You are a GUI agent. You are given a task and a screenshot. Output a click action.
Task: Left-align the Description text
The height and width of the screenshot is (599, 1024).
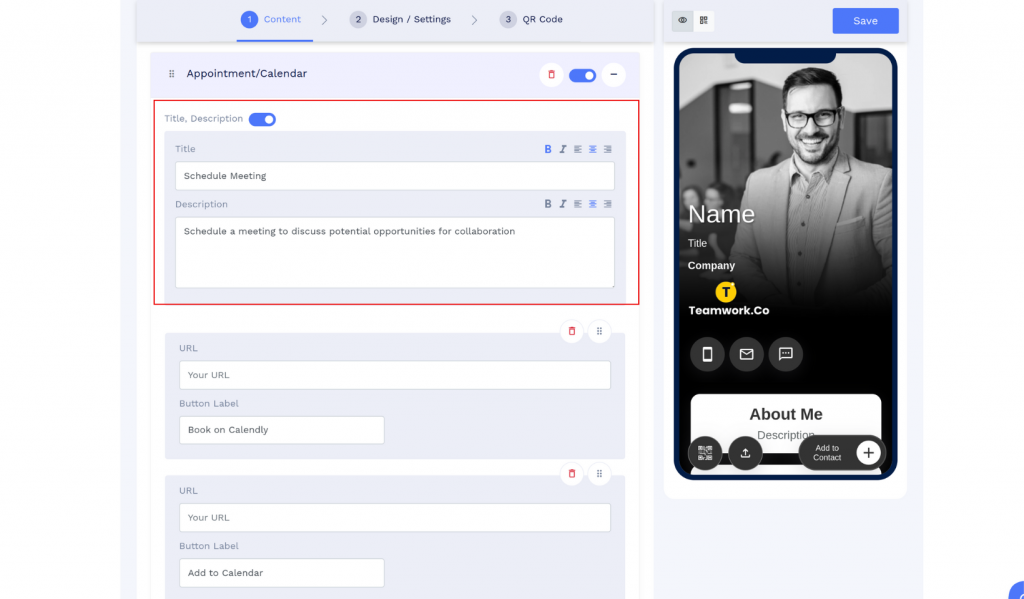[578, 204]
